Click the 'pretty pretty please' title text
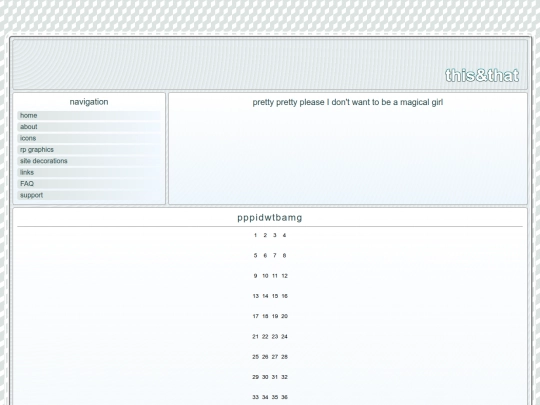The width and height of the screenshot is (540, 405). click(x=348, y=103)
